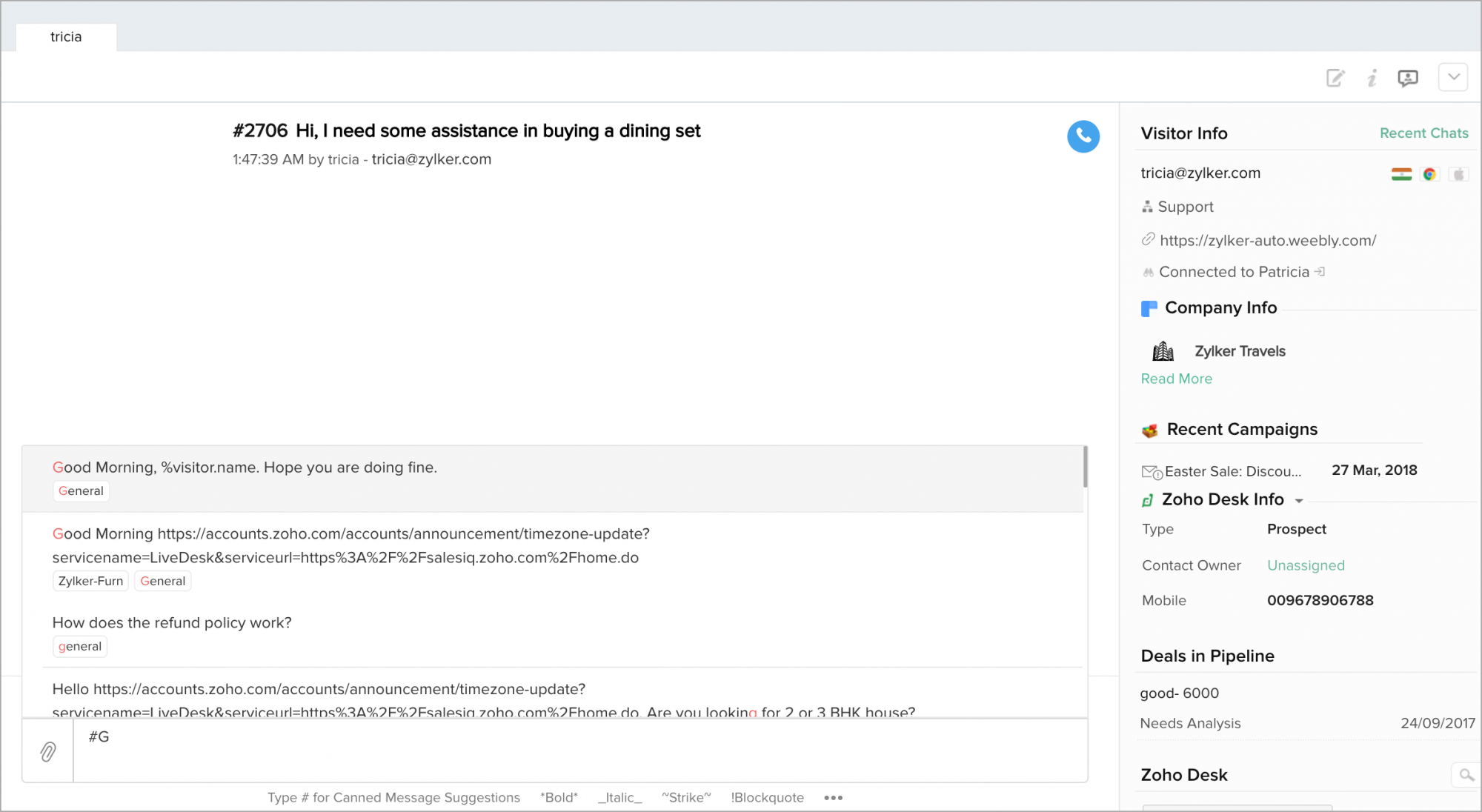1482x812 pixels.
Task: Click the Unassigned contact owner link
Action: [x=1306, y=565]
